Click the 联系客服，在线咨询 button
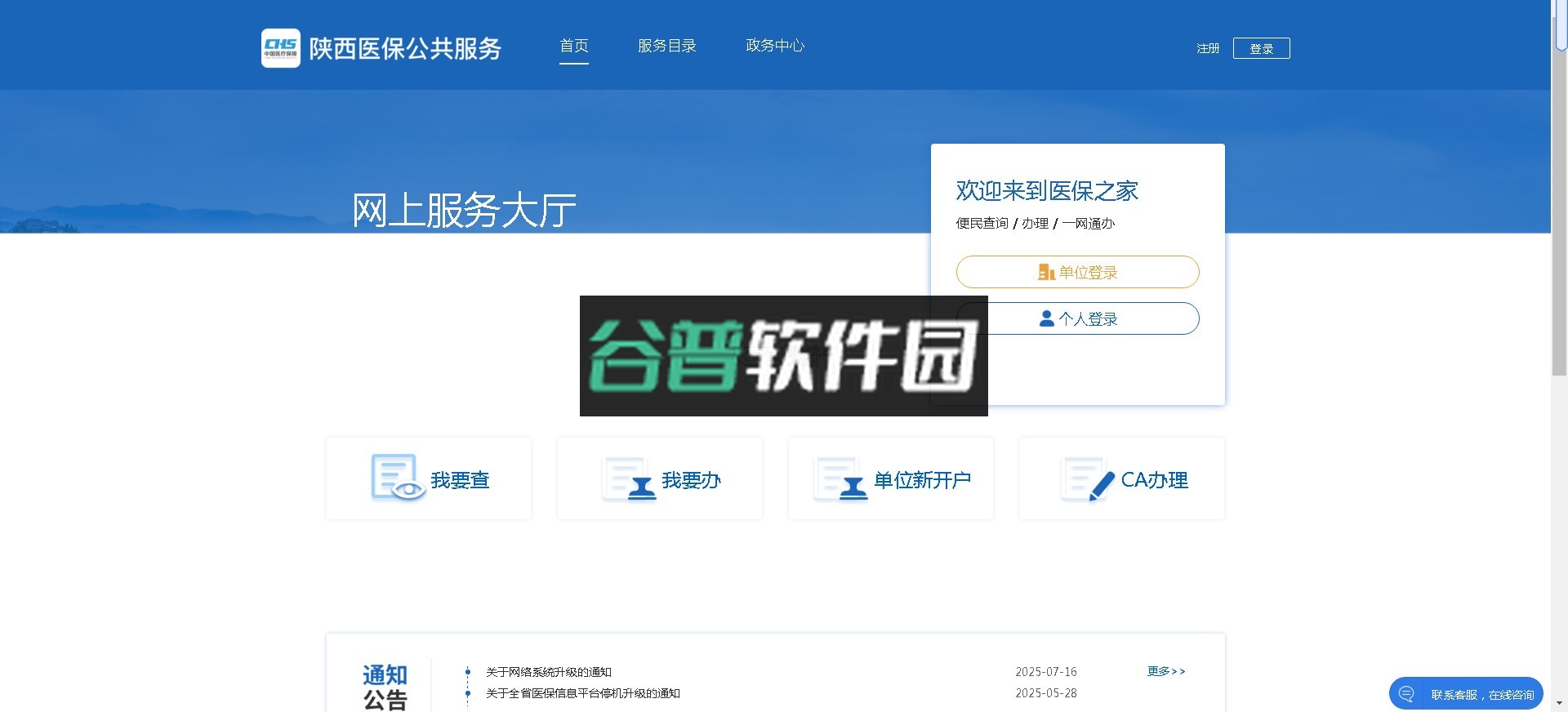Image resolution: width=1568 pixels, height=712 pixels. click(1481, 695)
